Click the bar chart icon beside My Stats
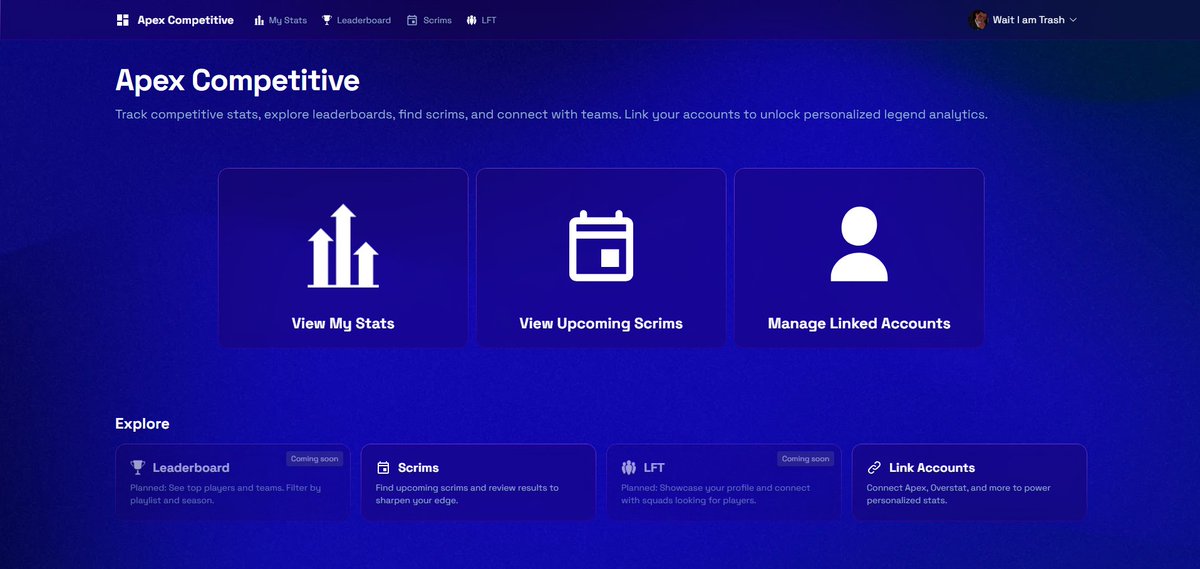The height and width of the screenshot is (569, 1200). 259,20
